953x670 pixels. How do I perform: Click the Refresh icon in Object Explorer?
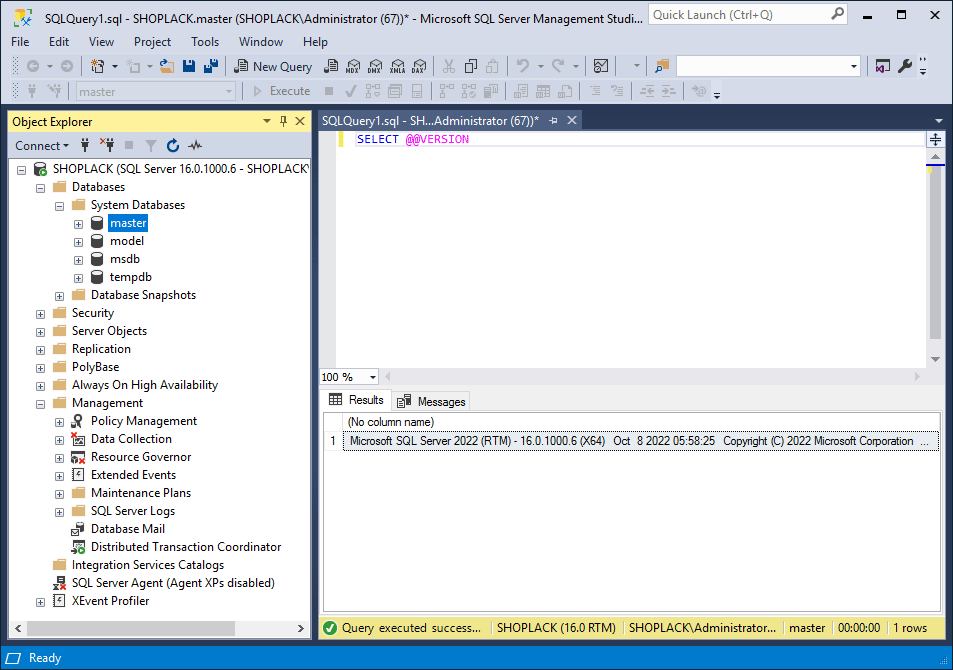pyautogui.click(x=173, y=145)
